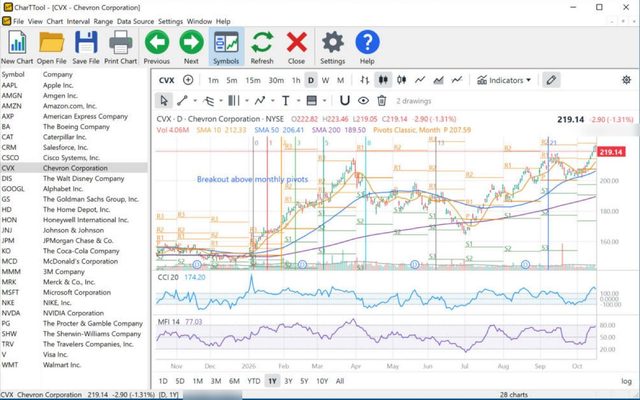Select 'Breakout above monthly pivots' text annotation

point(252,179)
